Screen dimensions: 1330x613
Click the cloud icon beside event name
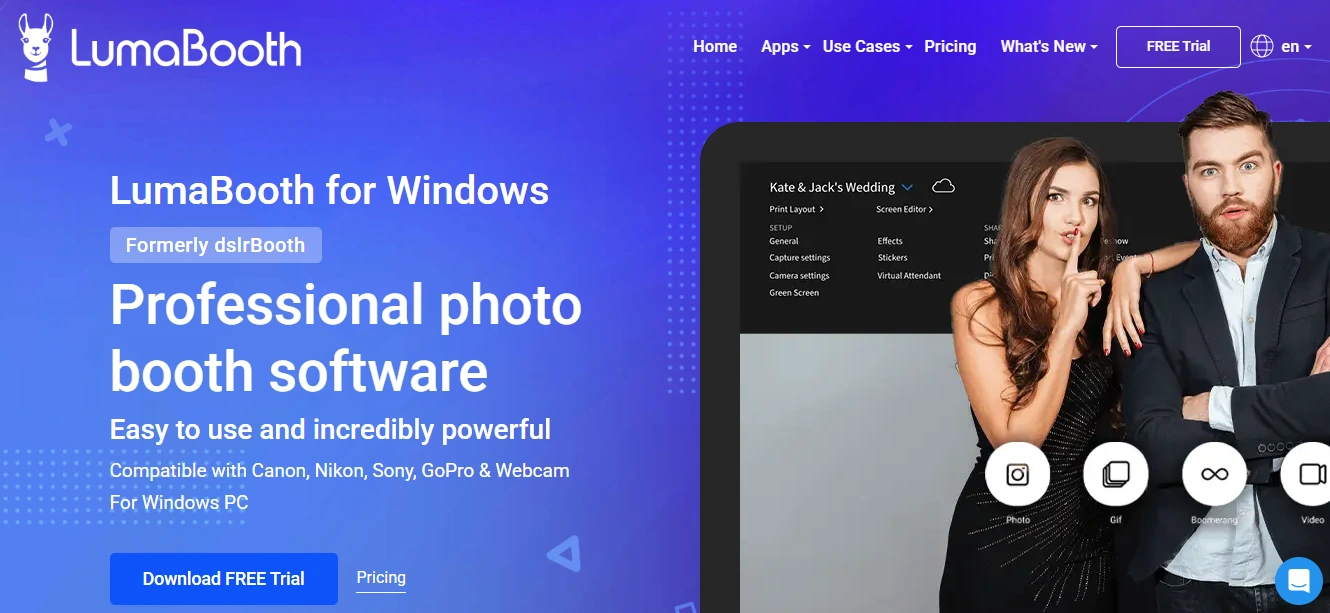[x=943, y=186]
